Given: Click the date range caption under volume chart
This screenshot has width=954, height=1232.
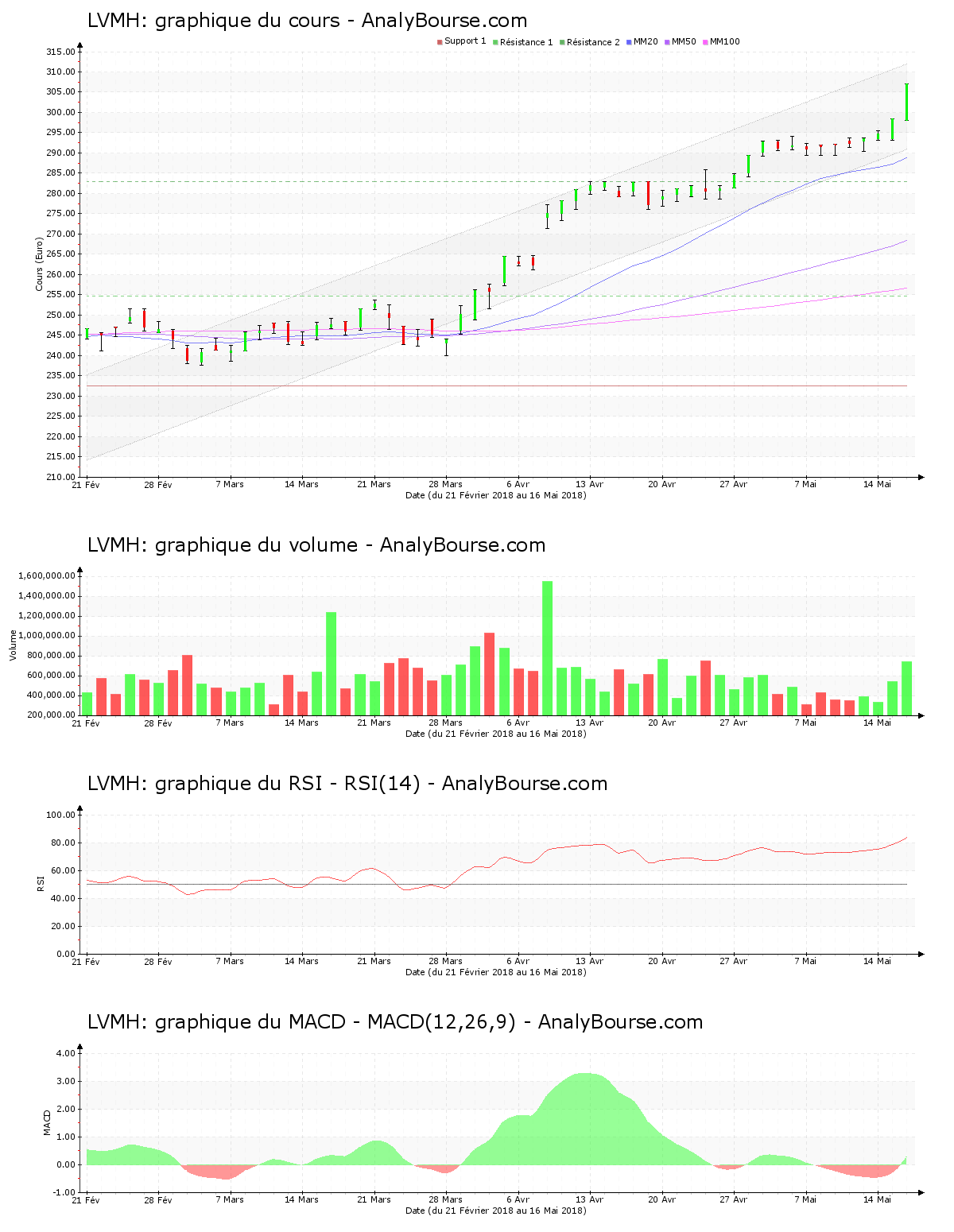Looking at the screenshot, I should 496,734.
